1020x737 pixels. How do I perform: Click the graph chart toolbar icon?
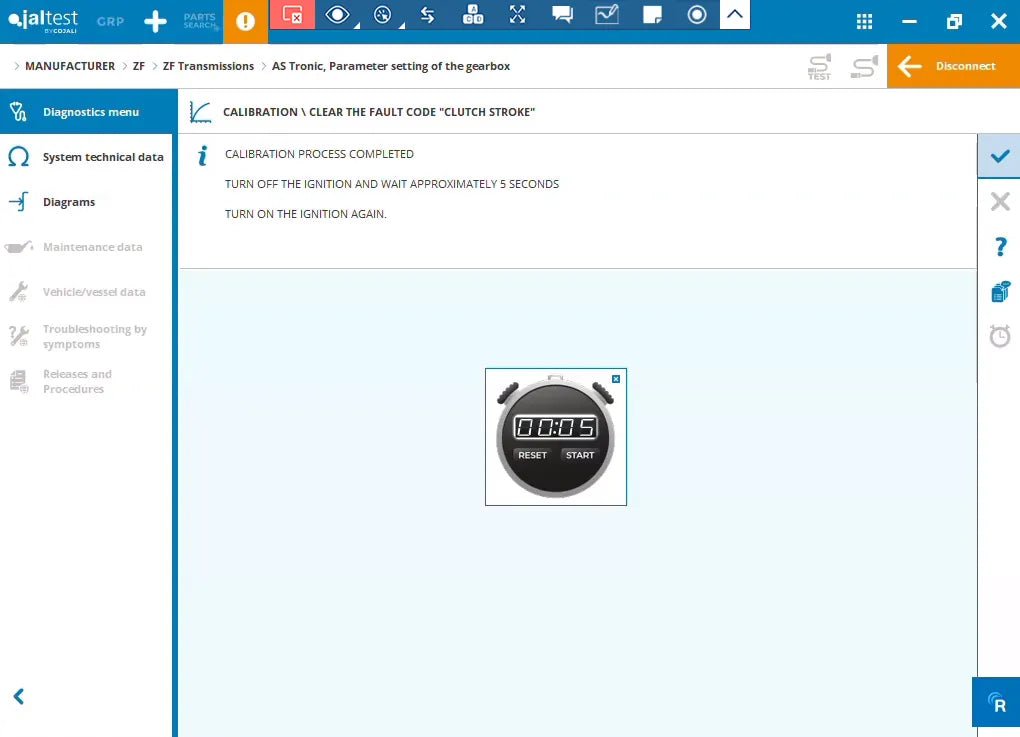(606, 15)
